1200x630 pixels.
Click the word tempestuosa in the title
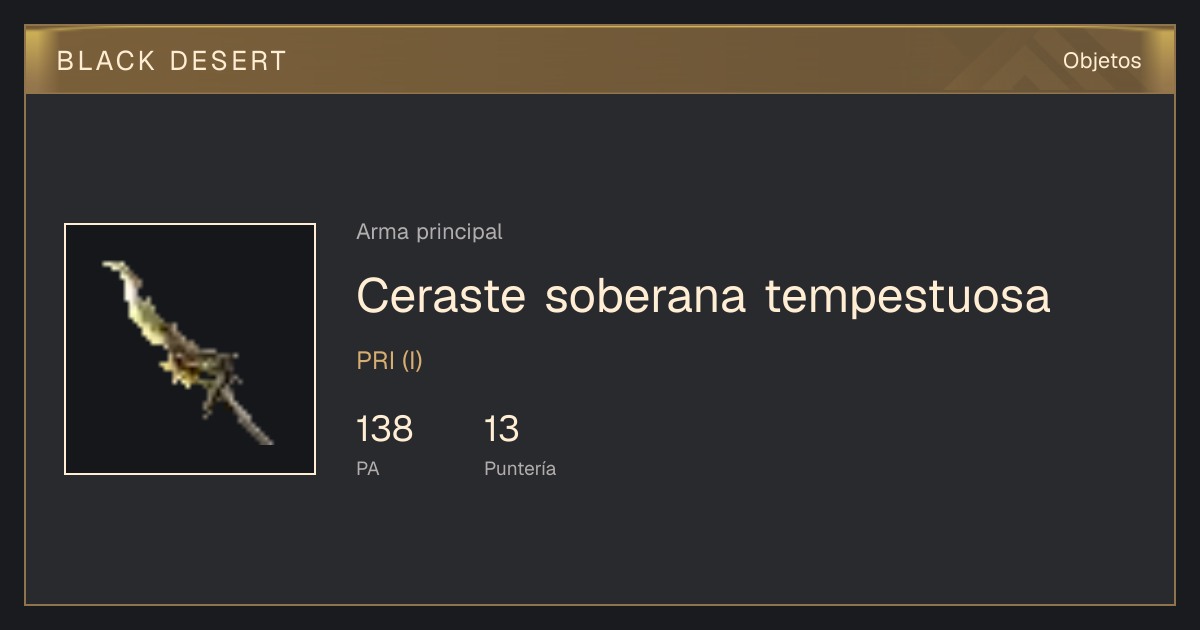[908, 297]
